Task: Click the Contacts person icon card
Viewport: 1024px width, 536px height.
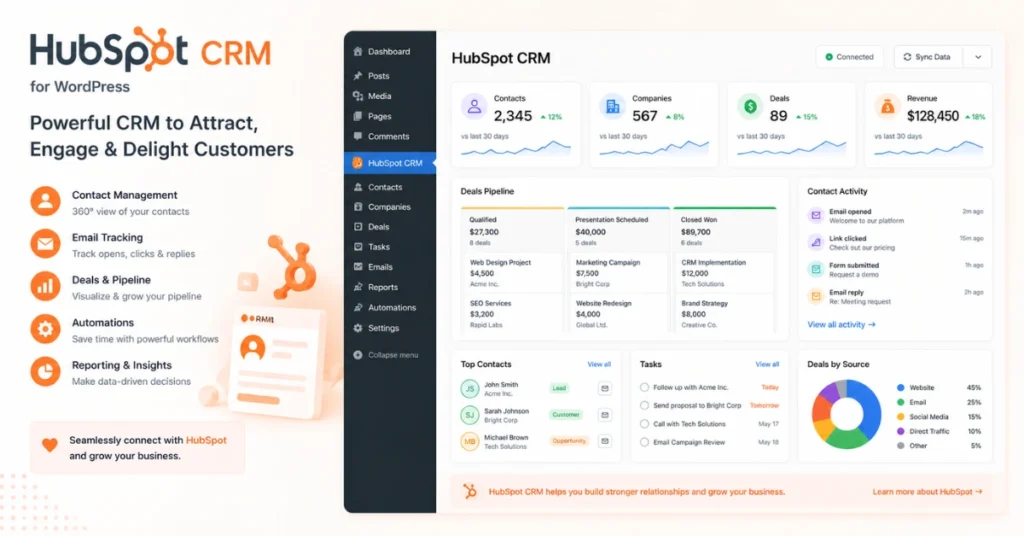Action: pyautogui.click(x=474, y=106)
